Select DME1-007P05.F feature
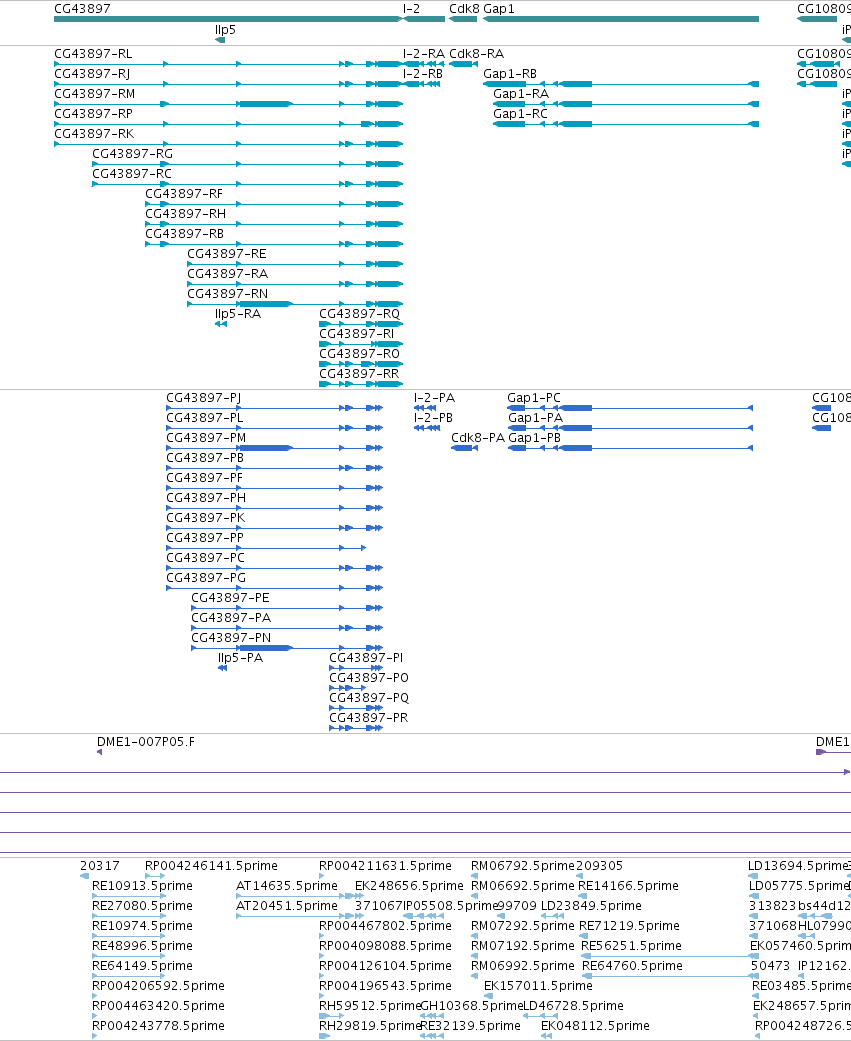 (100, 752)
